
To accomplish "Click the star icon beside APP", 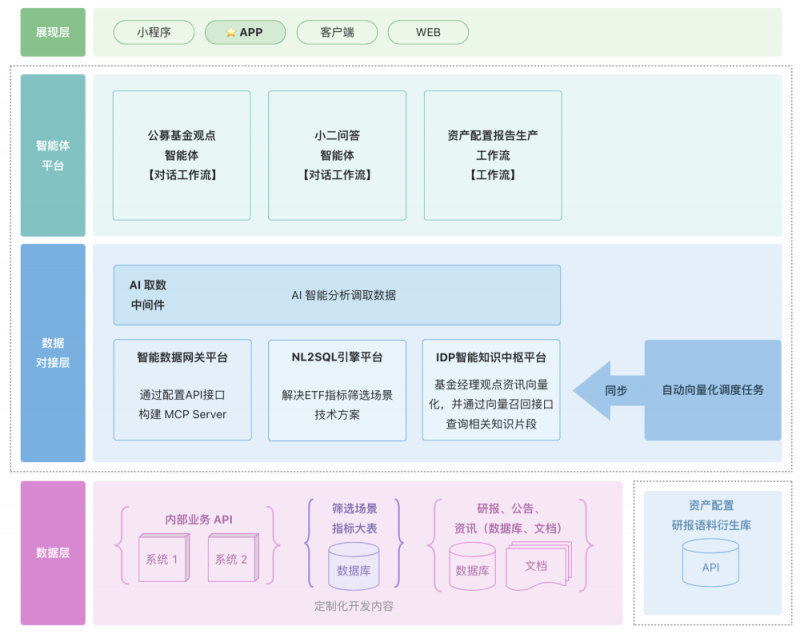I will click(231, 33).
